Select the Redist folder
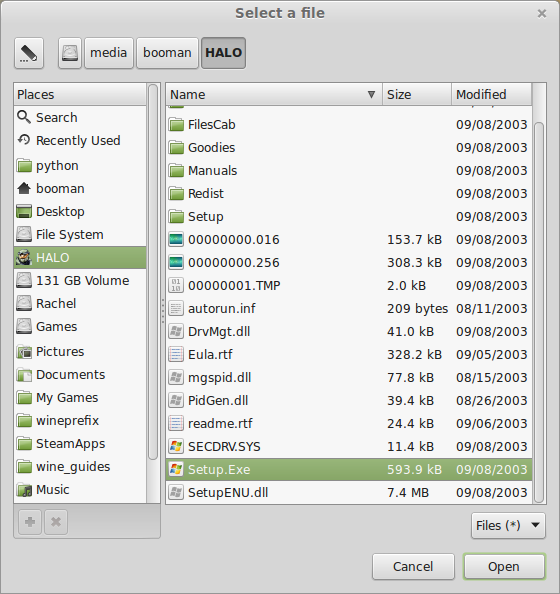560x594 pixels. pos(349,194)
